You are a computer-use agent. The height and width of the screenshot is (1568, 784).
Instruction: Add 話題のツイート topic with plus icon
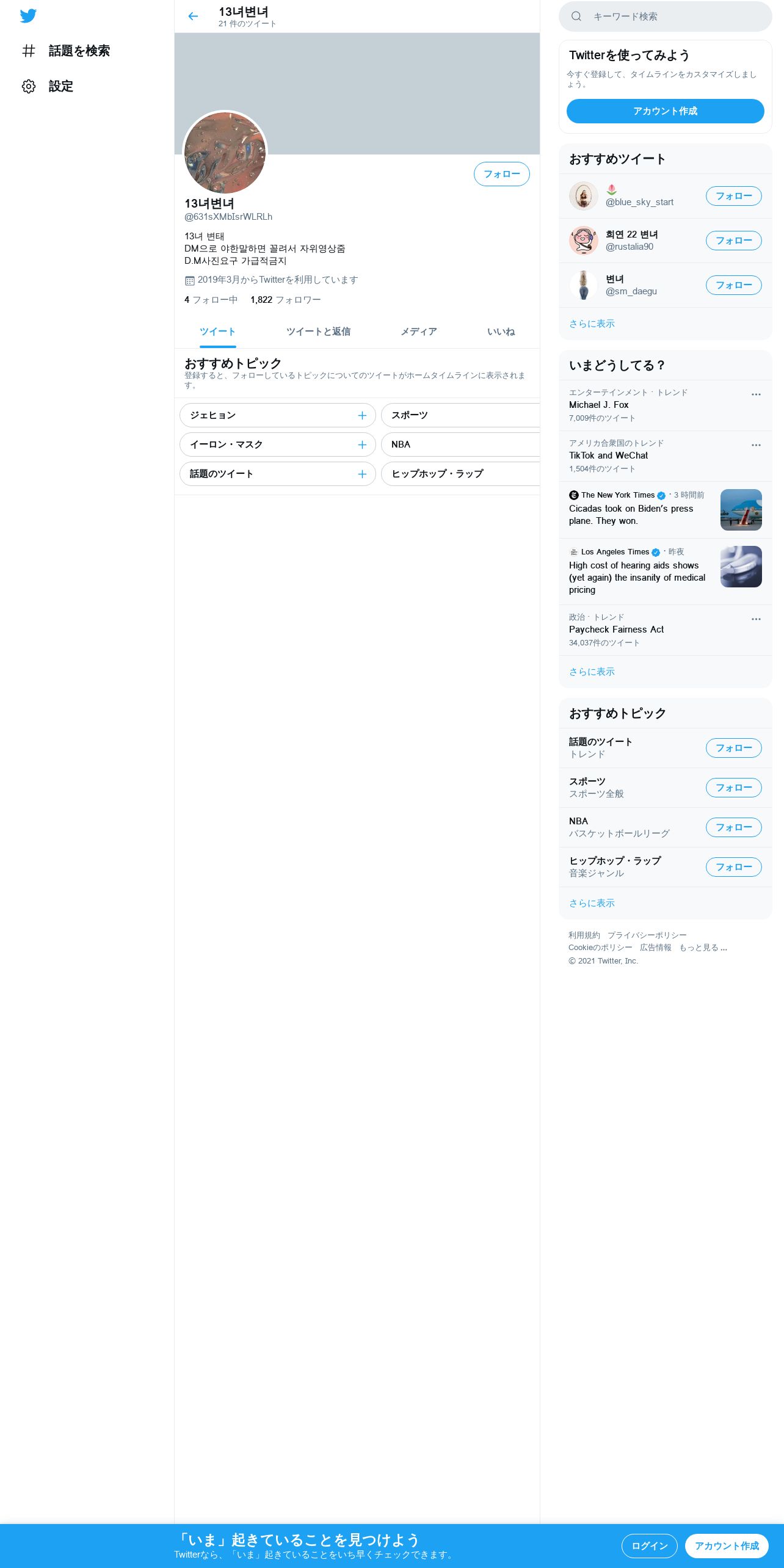pos(362,474)
